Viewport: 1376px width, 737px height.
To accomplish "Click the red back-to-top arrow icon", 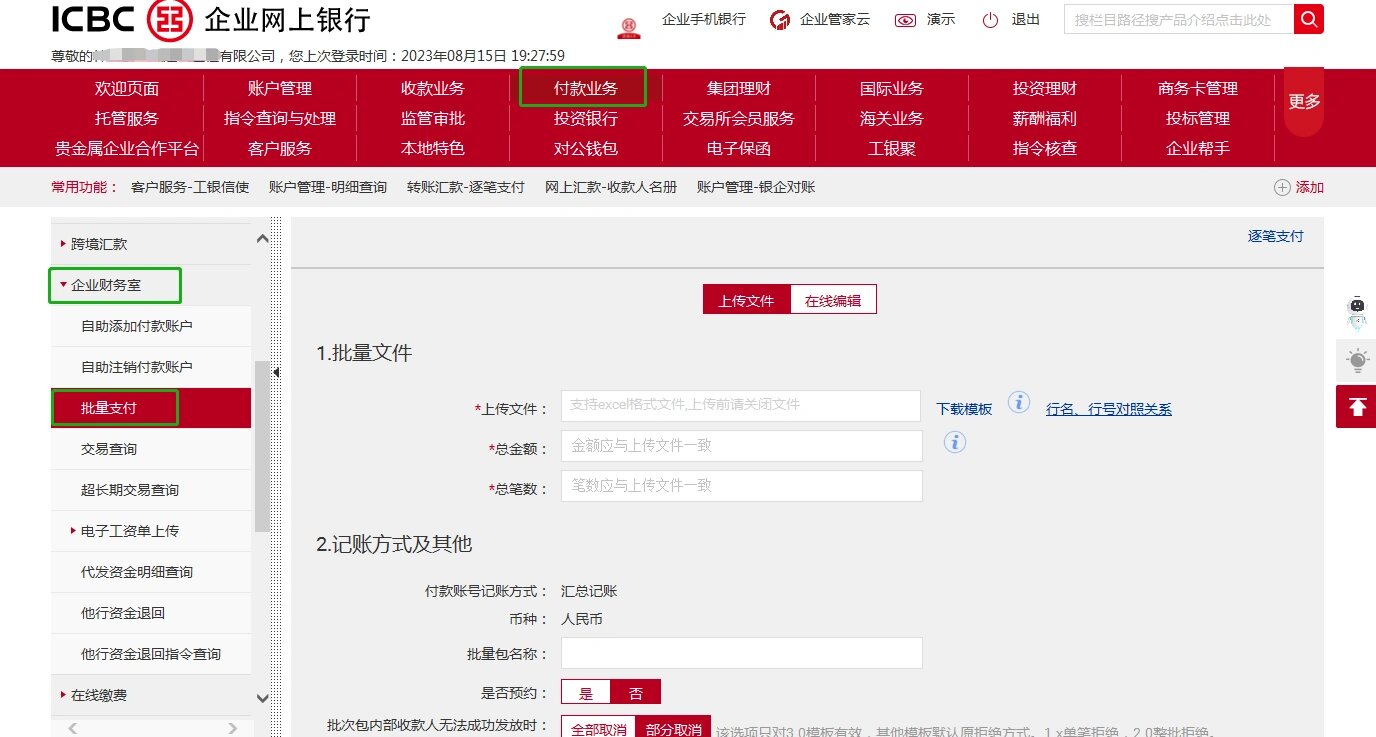I will (1356, 407).
